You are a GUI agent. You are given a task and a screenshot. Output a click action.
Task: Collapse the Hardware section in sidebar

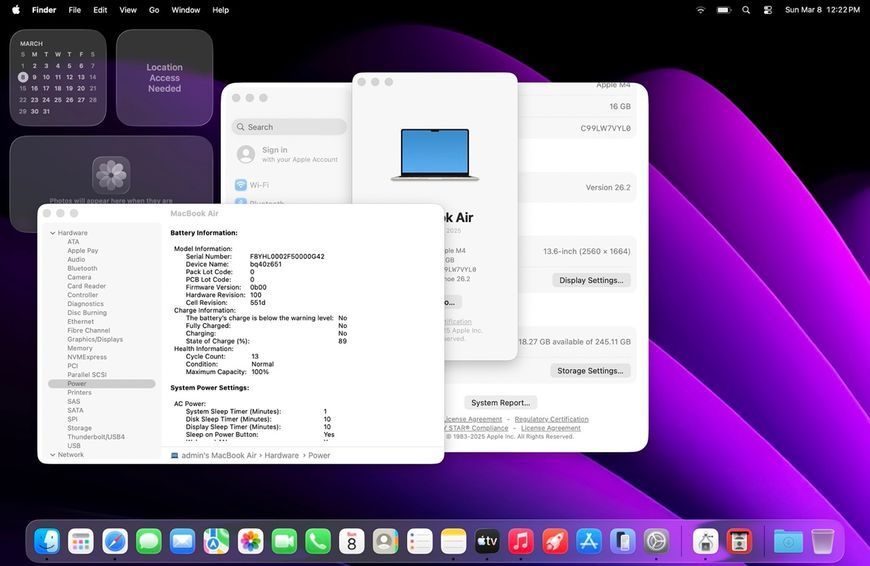pyautogui.click(x=53, y=233)
